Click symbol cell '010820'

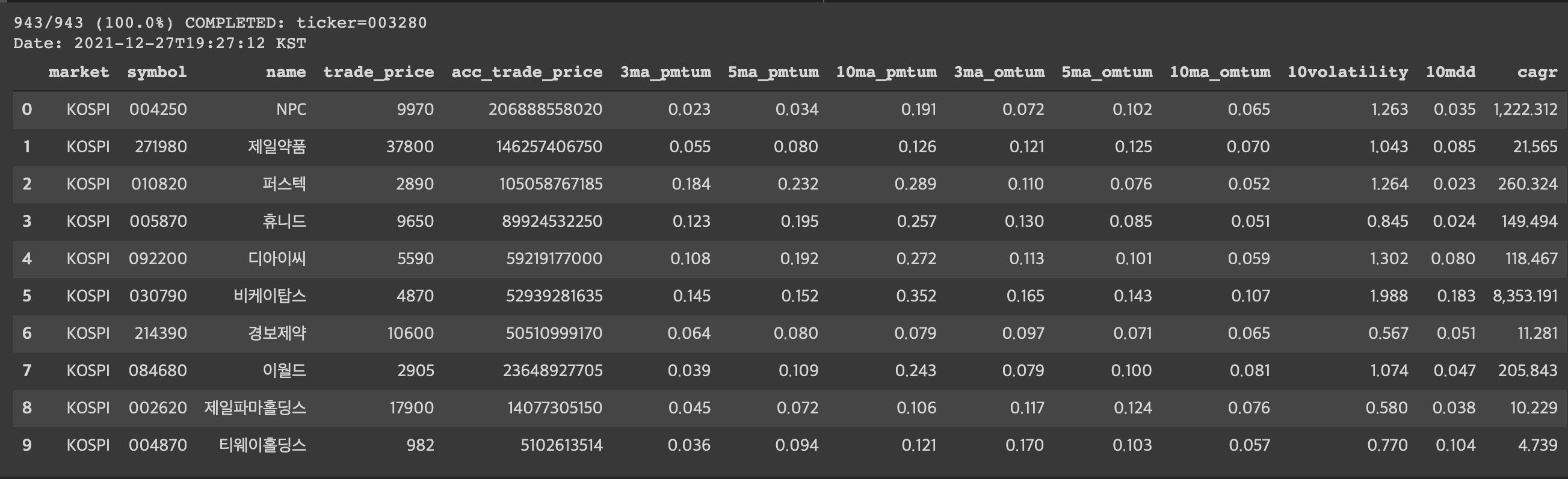159,184
